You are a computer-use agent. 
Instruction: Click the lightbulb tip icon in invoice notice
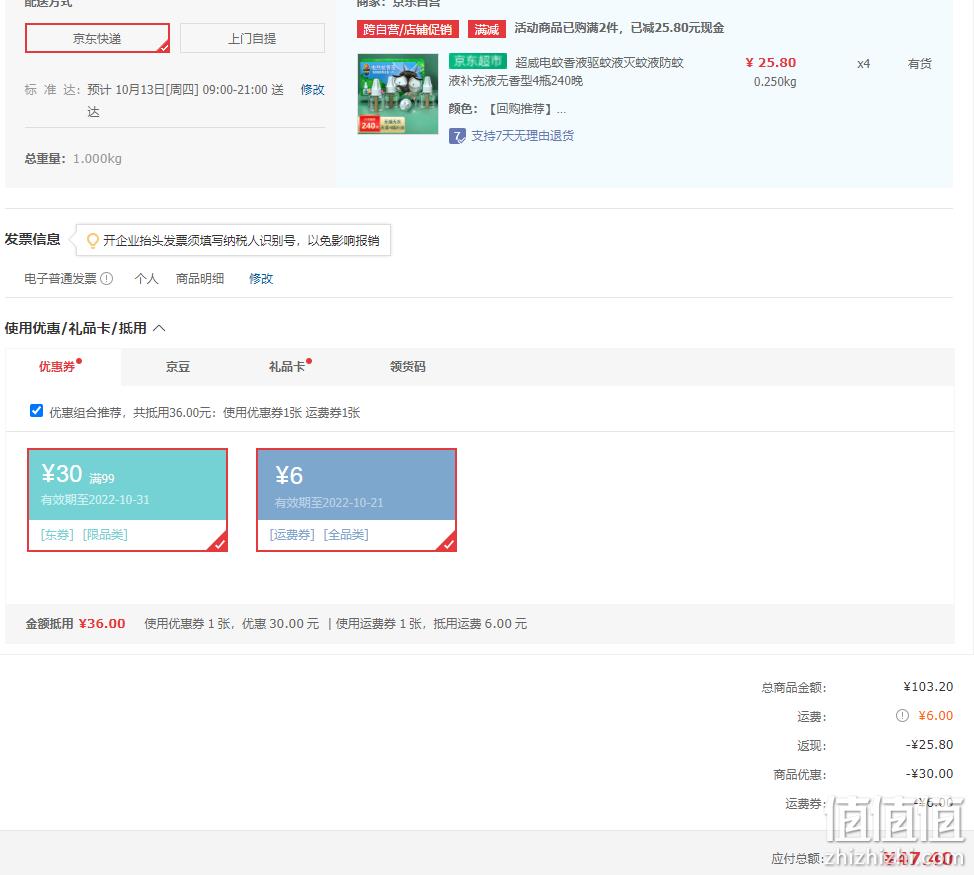pos(93,240)
